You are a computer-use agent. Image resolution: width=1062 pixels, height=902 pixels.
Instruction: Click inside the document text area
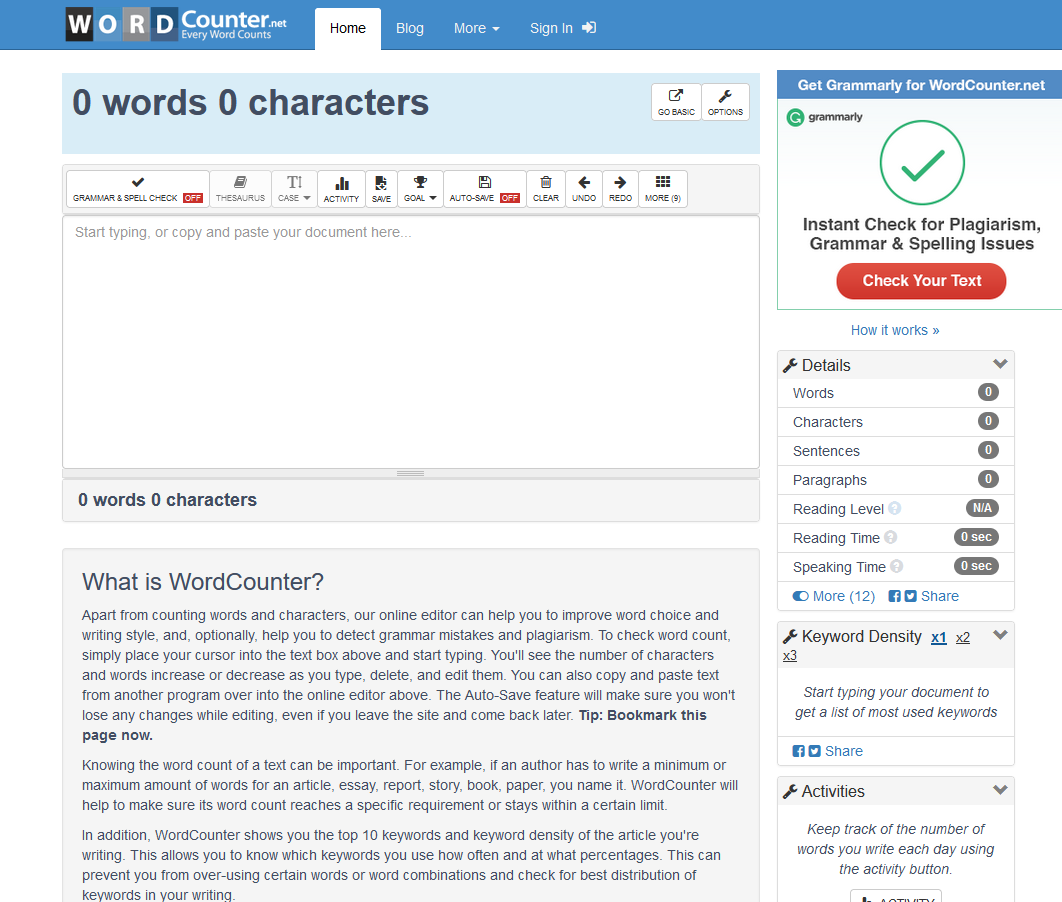point(410,342)
